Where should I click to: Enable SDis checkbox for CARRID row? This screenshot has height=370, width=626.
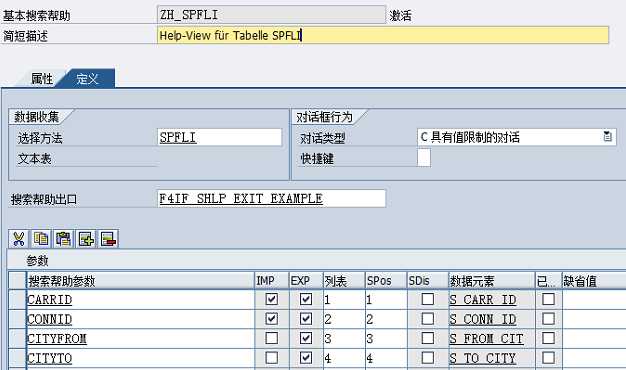428,299
